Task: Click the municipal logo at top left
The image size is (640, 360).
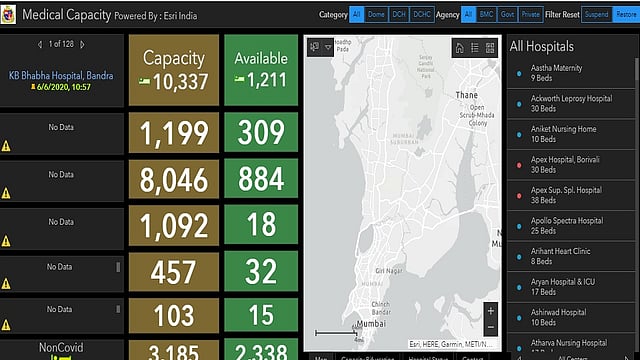Action: point(8,15)
